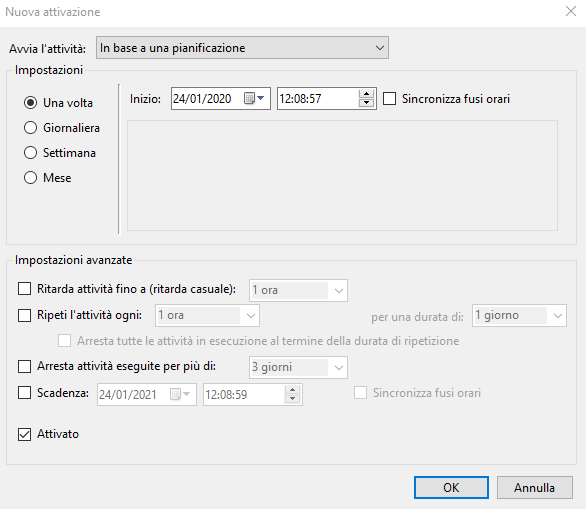The image size is (586, 509).
Task: Decrease the Inizio time with down arrow
Action: point(366,103)
